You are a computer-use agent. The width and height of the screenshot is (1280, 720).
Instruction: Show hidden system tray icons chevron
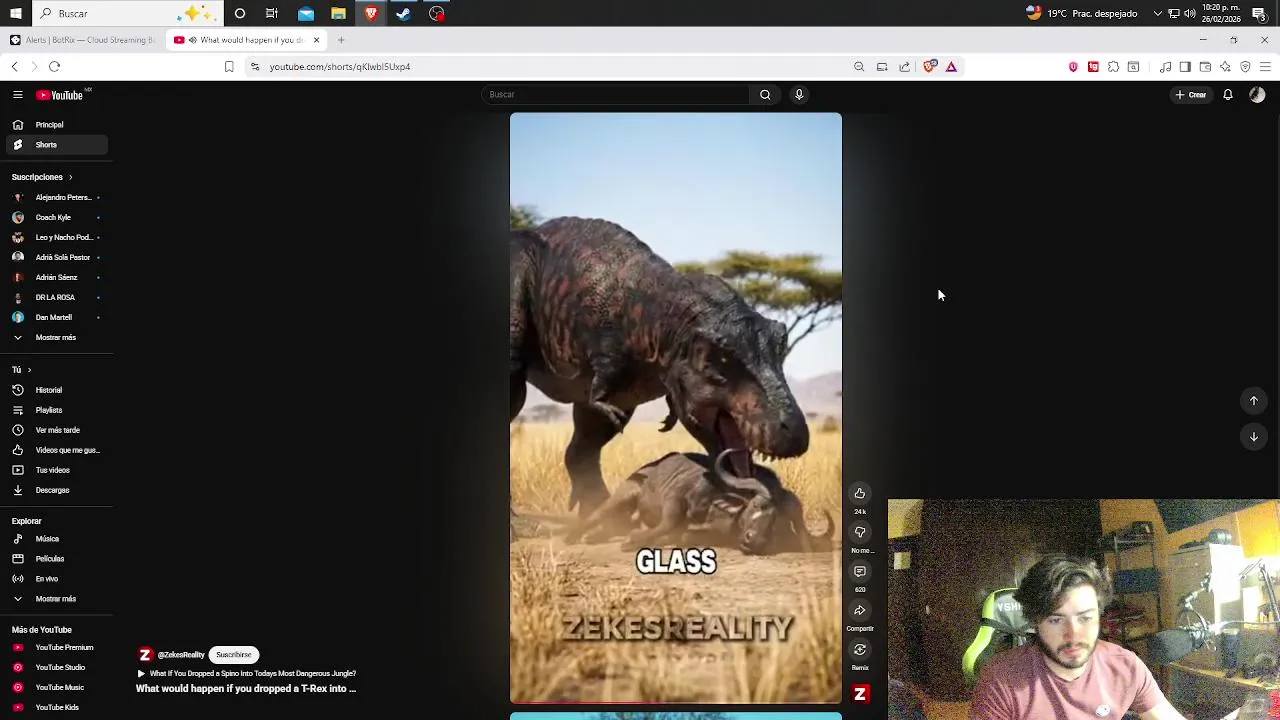click(1158, 14)
